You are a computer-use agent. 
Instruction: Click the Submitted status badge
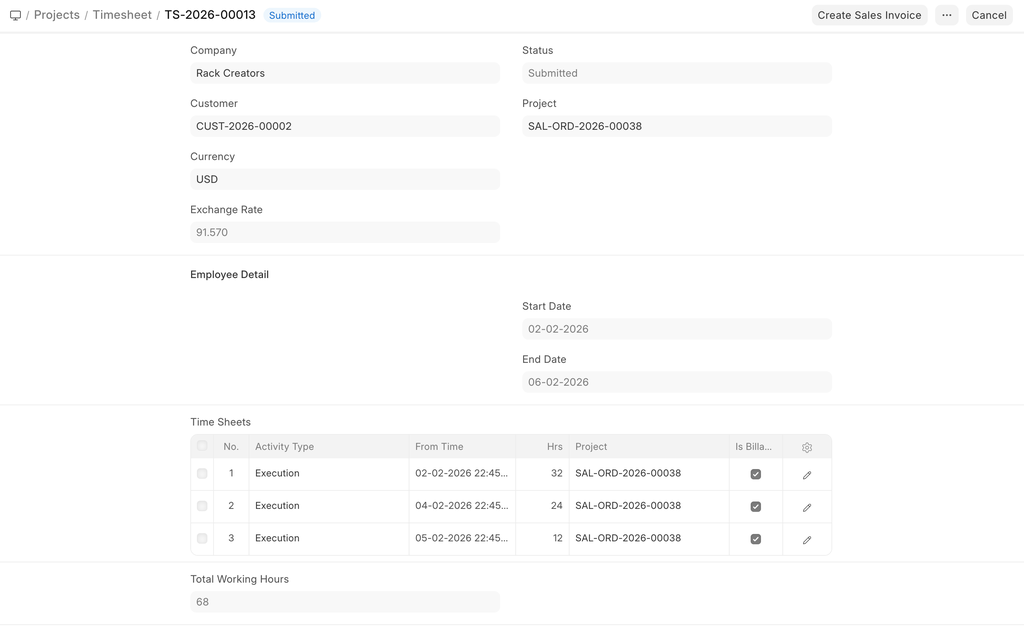coord(292,16)
